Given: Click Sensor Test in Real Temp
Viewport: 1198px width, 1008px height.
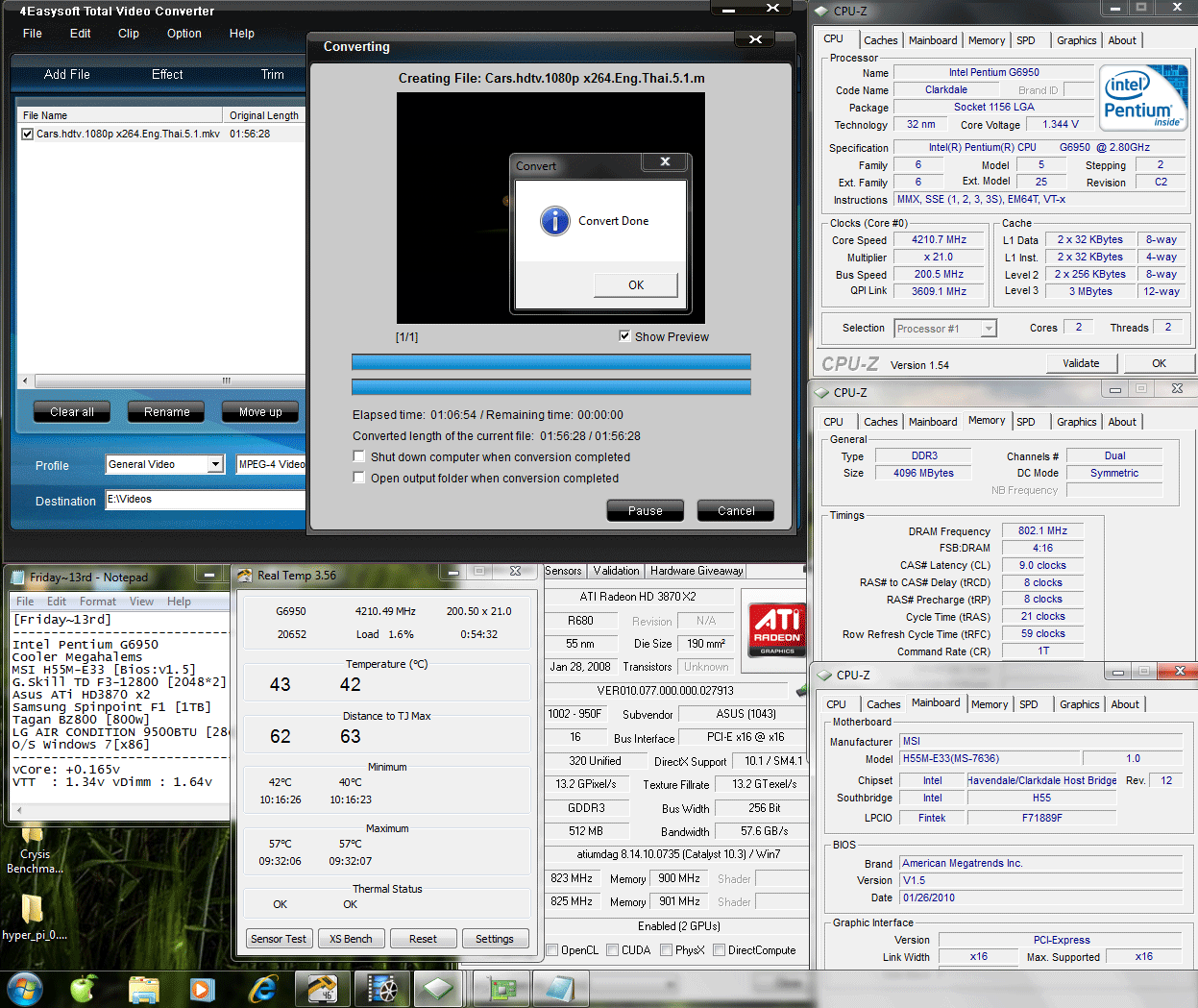Looking at the screenshot, I should (279, 939).
